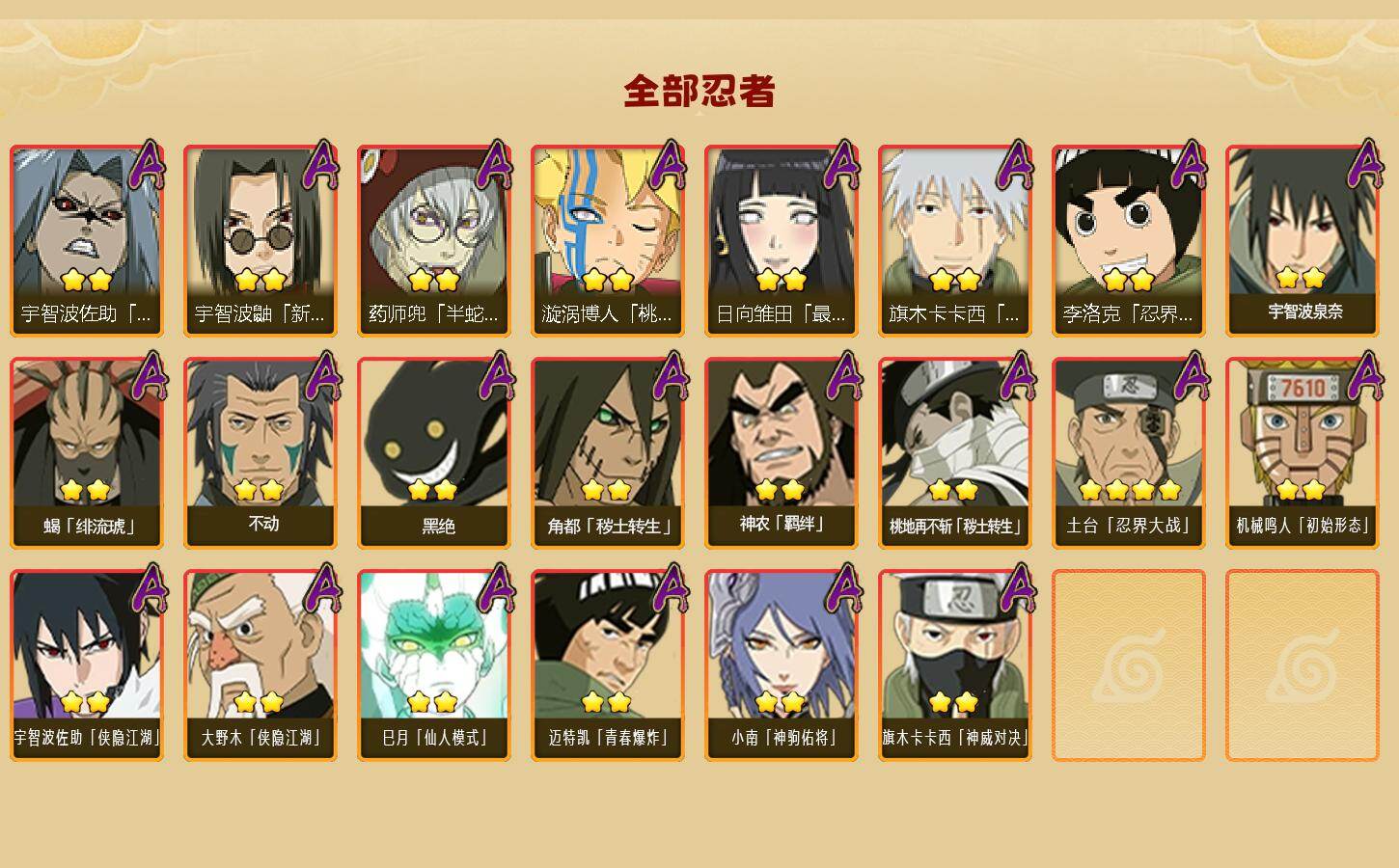This screenshot has width=1399, height=868.
Task: Select the 宇智波泉奈 ninja card
Action: [x=1302, y=240]
